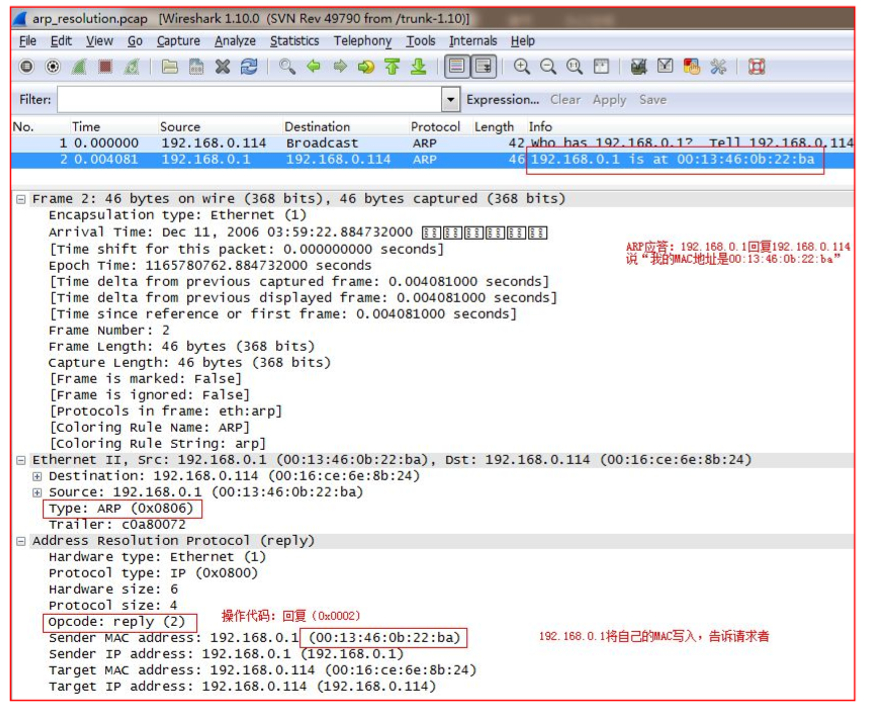Restart the current capture
Viewport: 870px width, 703px height.
coord(132,67)
